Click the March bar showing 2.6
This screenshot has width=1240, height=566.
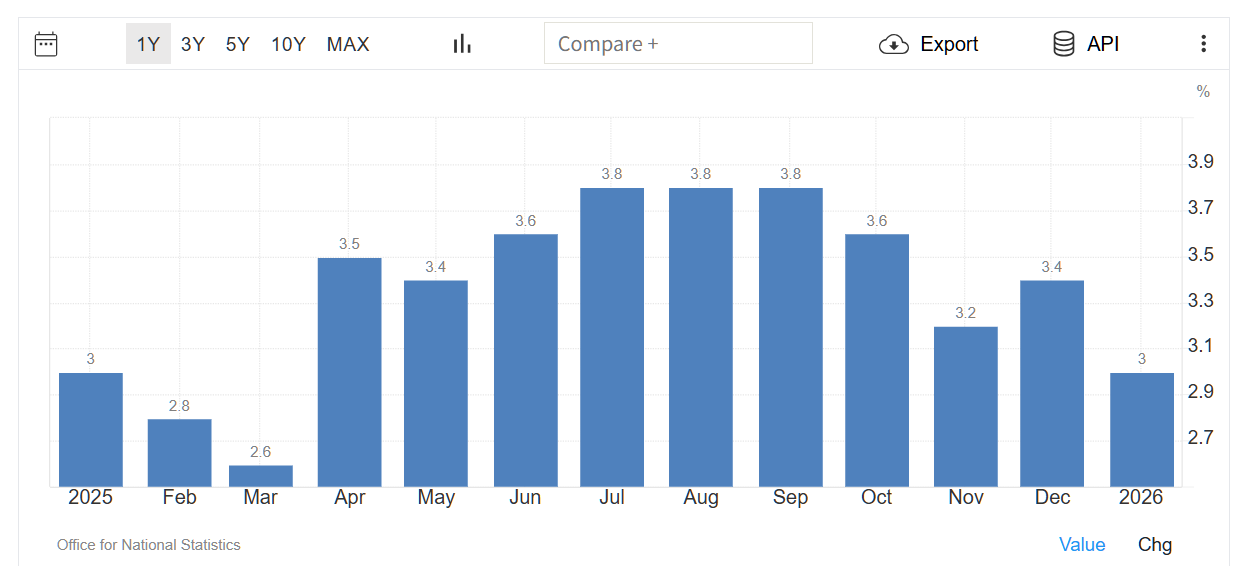(x=261, y=476)
